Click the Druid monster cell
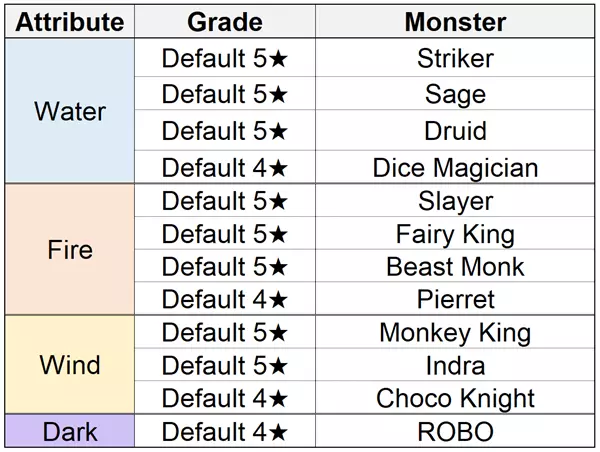The height and width of the screenshot is (452, 600). pos(455,131)
